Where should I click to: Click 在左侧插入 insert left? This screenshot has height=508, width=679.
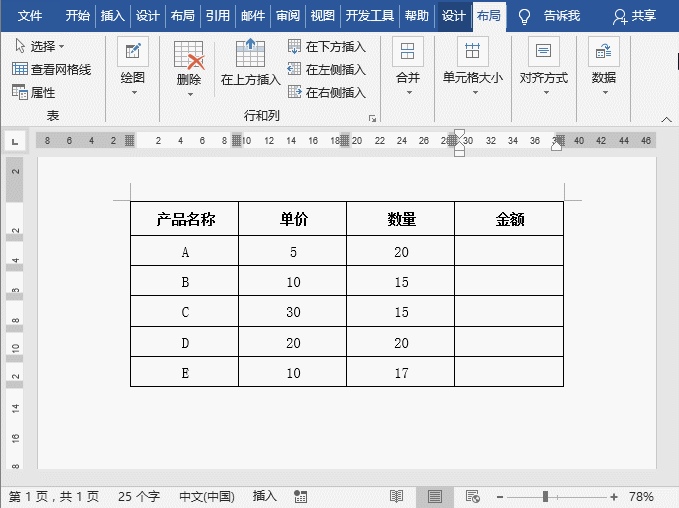pyautogui.click(x=327, y=69)
